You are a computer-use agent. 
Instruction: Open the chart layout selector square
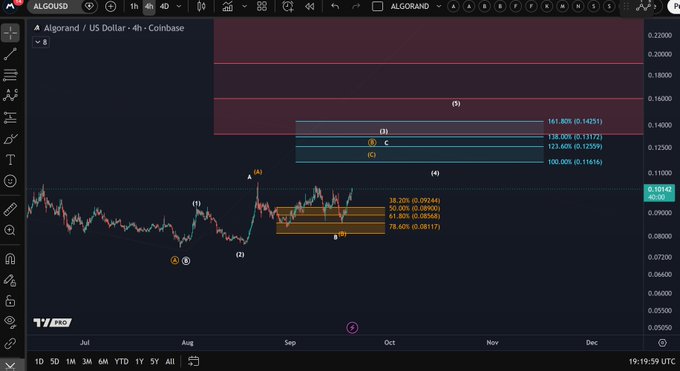(377, 7)
